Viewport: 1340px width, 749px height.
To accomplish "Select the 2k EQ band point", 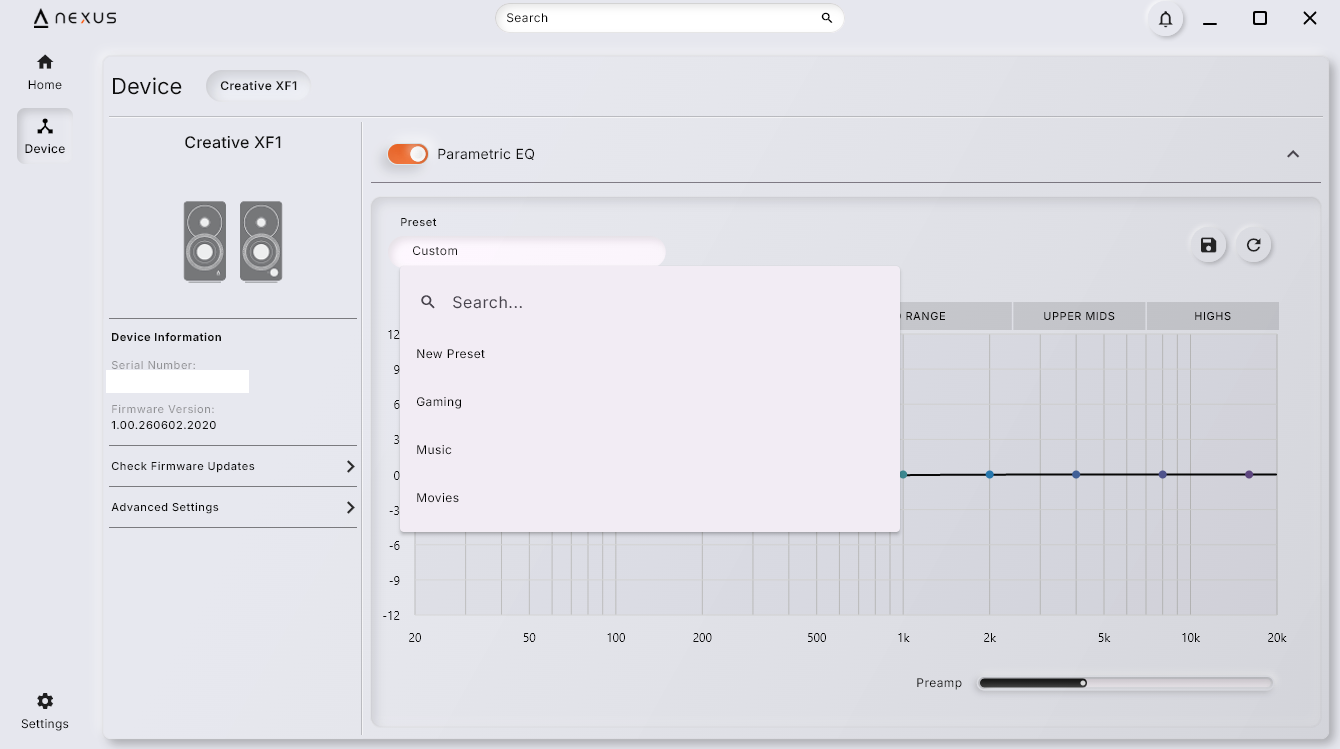I will (990, 475).
